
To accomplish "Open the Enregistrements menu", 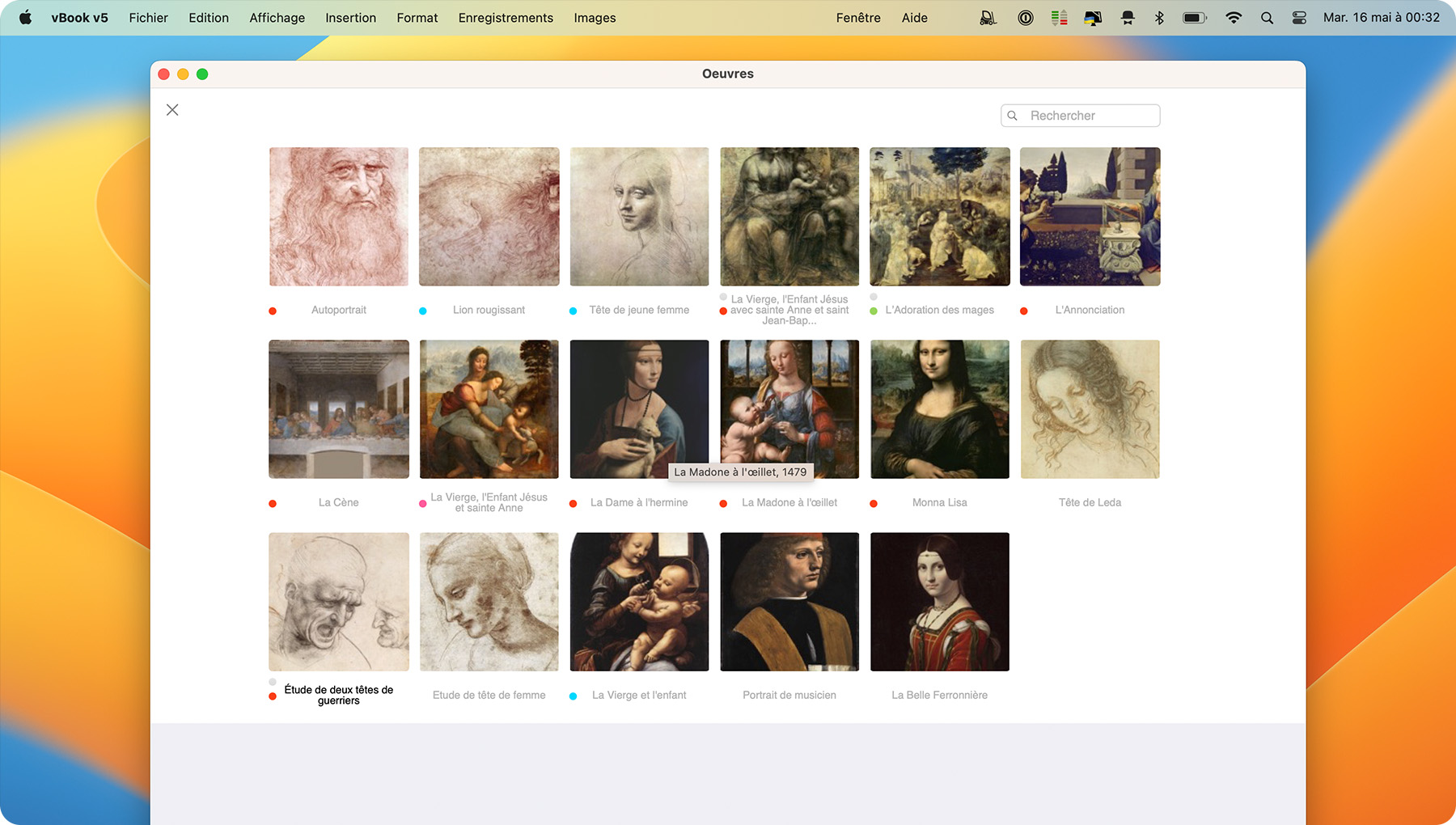I will [x=506, y=18].
